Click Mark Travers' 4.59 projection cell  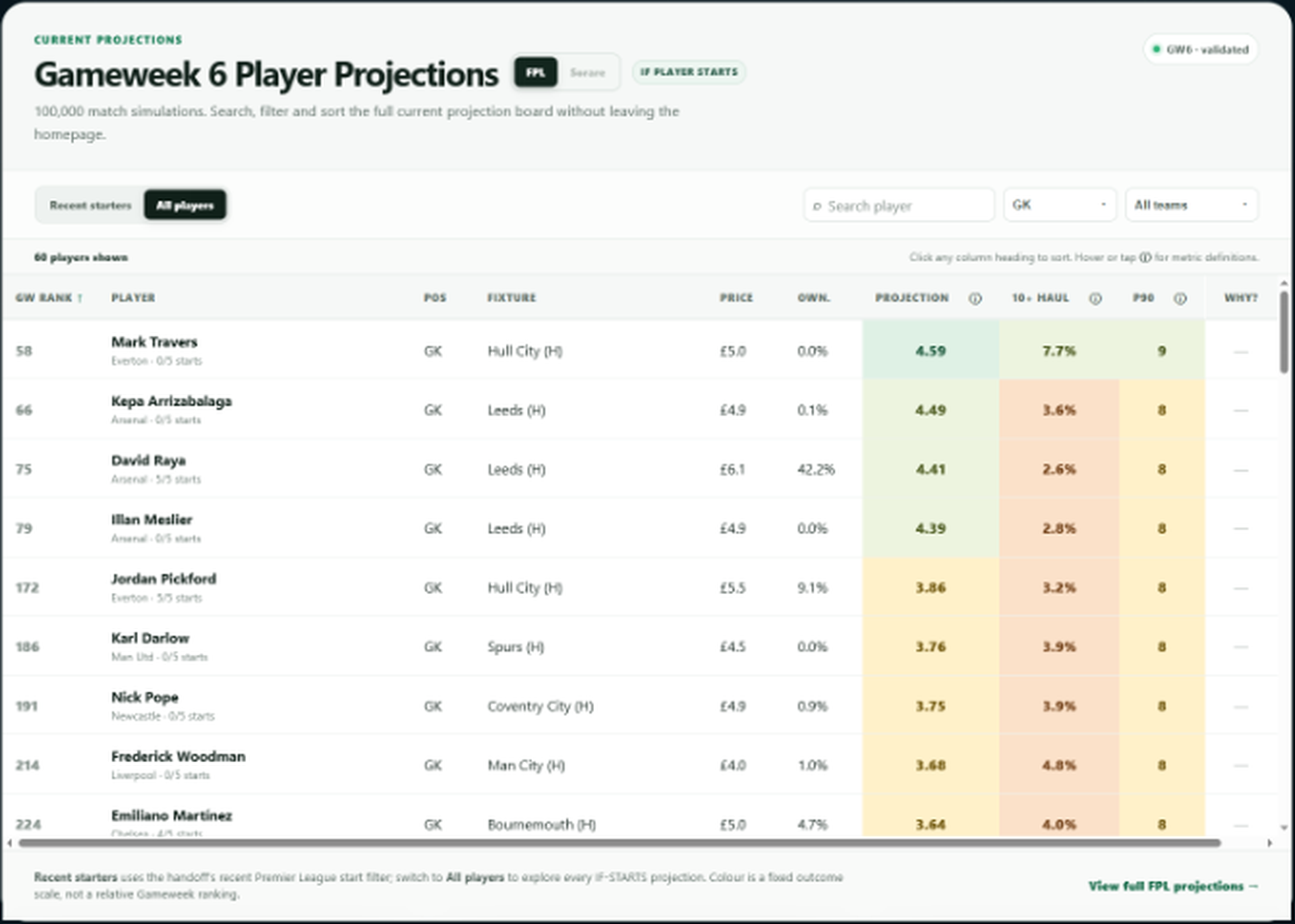pyautogui.click(x=931, y=351)
